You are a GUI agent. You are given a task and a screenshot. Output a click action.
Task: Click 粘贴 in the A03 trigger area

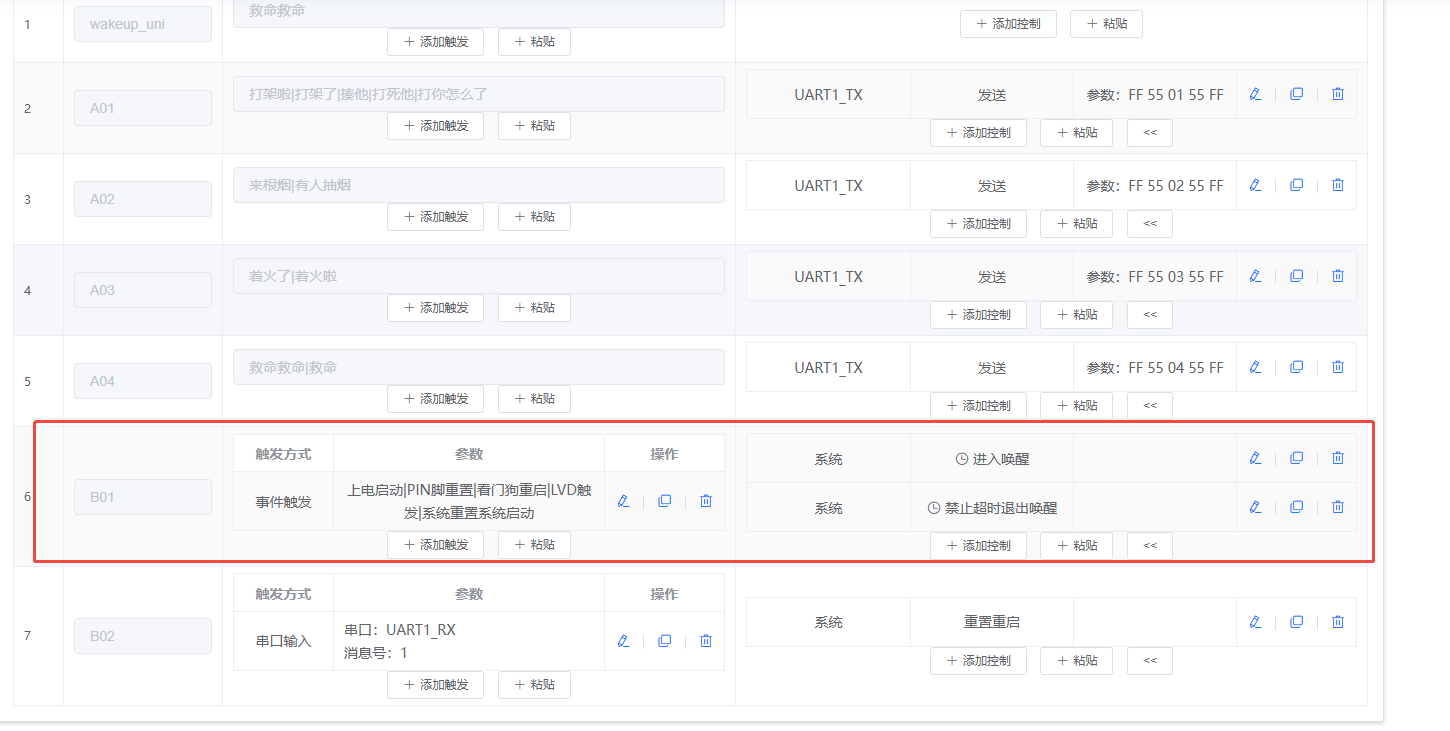tap(534, 307)
